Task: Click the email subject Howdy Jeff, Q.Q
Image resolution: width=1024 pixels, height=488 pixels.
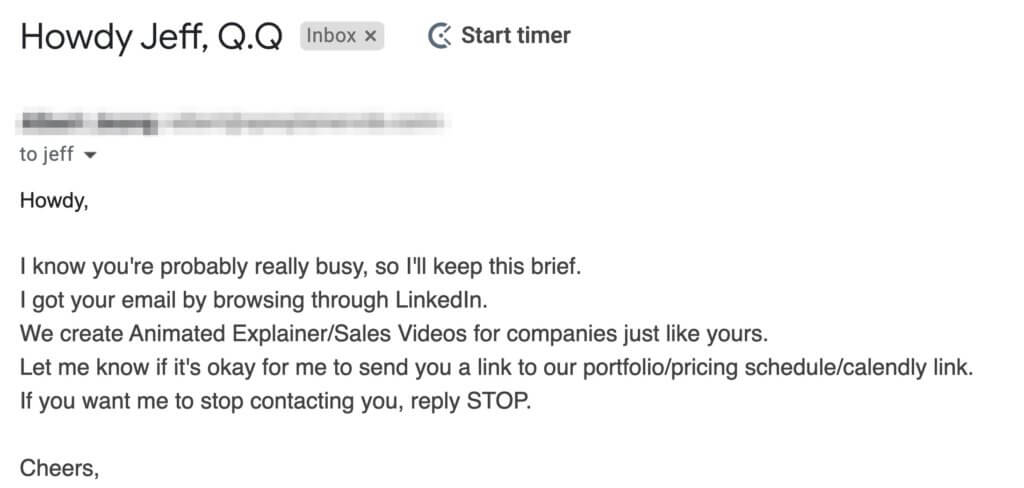Action: (x=152, y=37)
